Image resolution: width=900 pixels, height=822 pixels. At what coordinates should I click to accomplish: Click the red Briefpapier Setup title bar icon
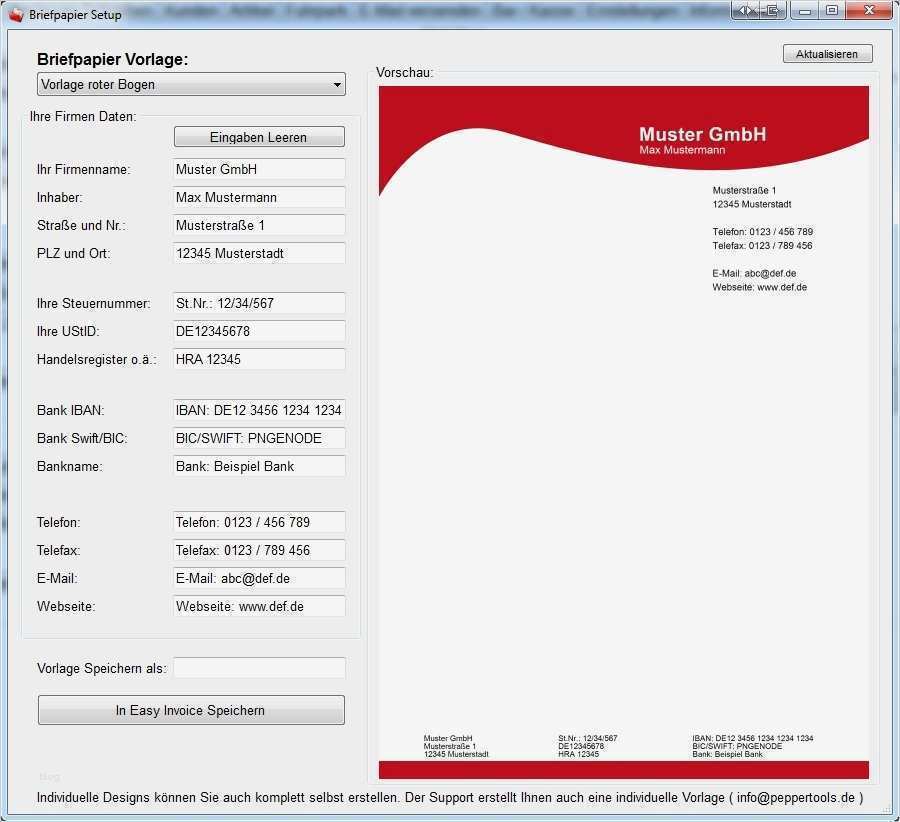point(14,13)
